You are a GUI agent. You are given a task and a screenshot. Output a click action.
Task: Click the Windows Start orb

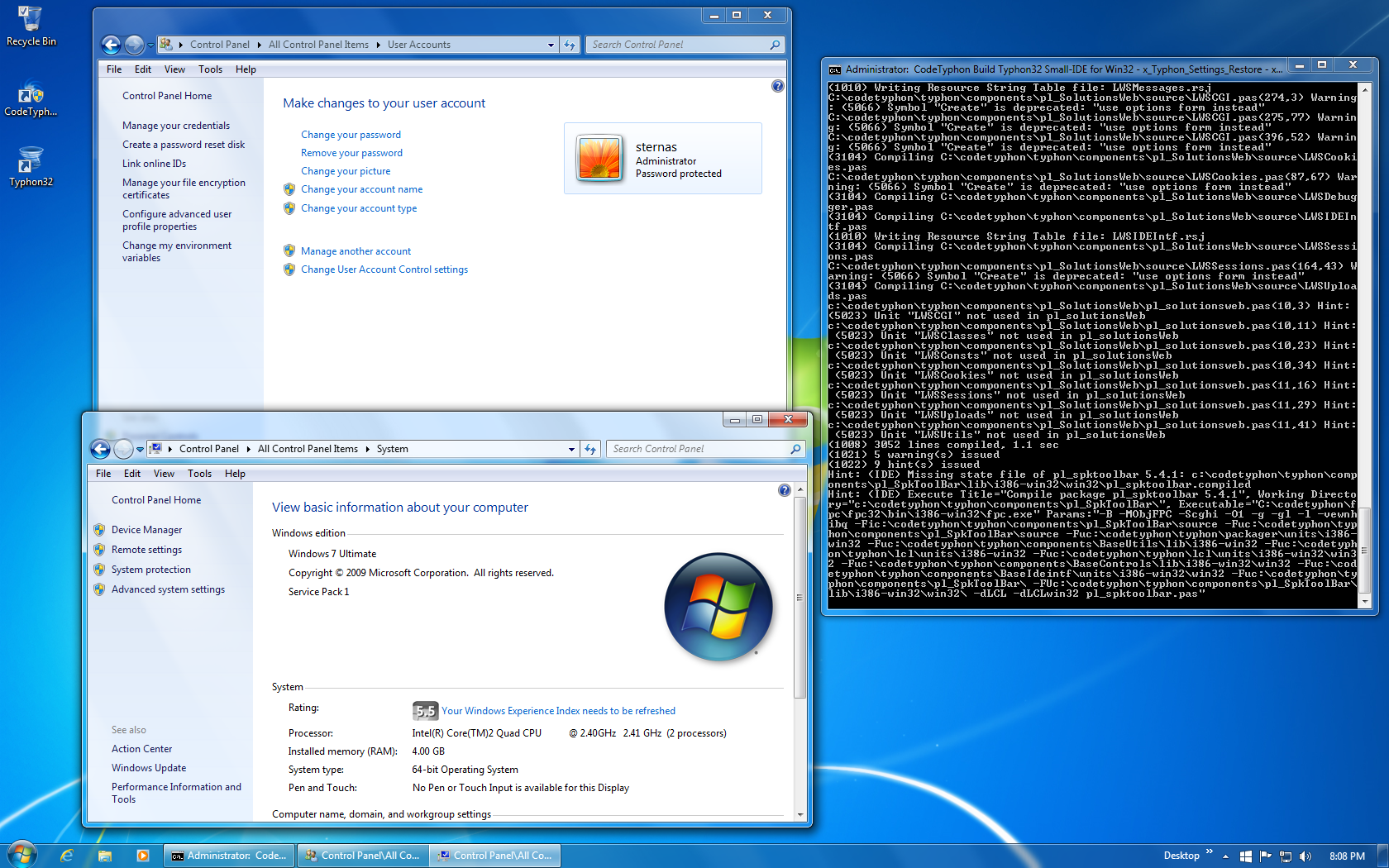[22, 855]
